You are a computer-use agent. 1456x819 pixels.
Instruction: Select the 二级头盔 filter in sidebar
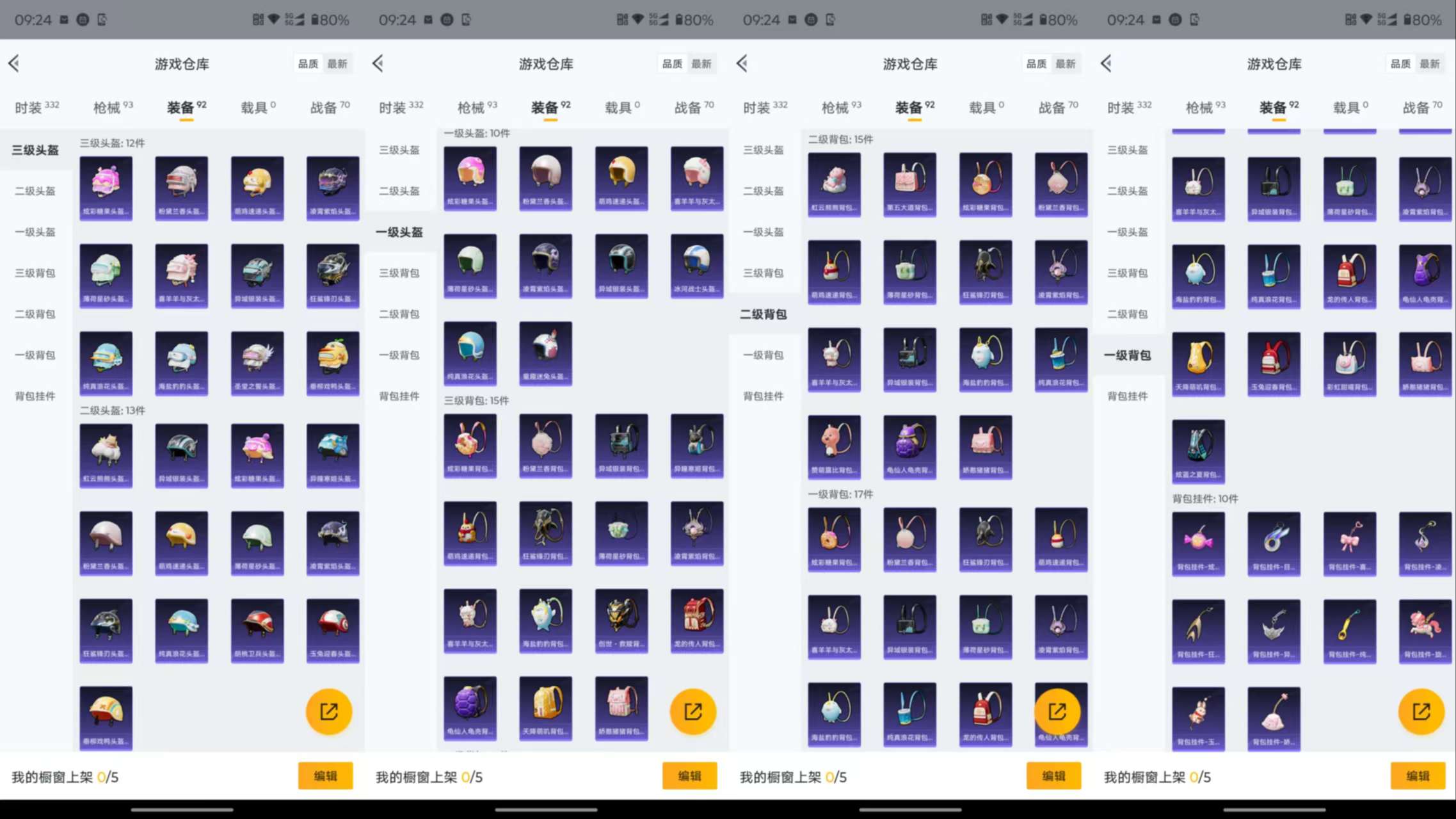click(33, 191)
